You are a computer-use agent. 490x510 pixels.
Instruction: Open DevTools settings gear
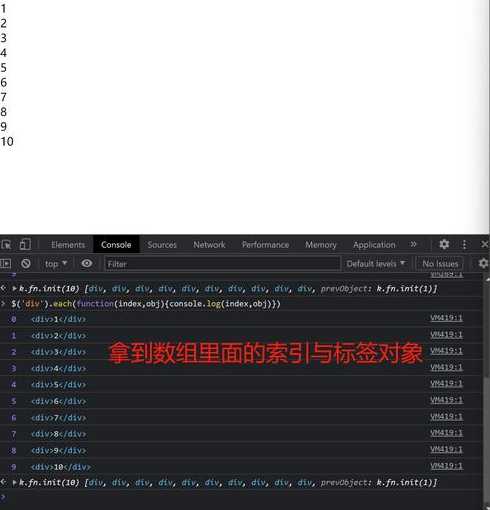pos(444,244)
